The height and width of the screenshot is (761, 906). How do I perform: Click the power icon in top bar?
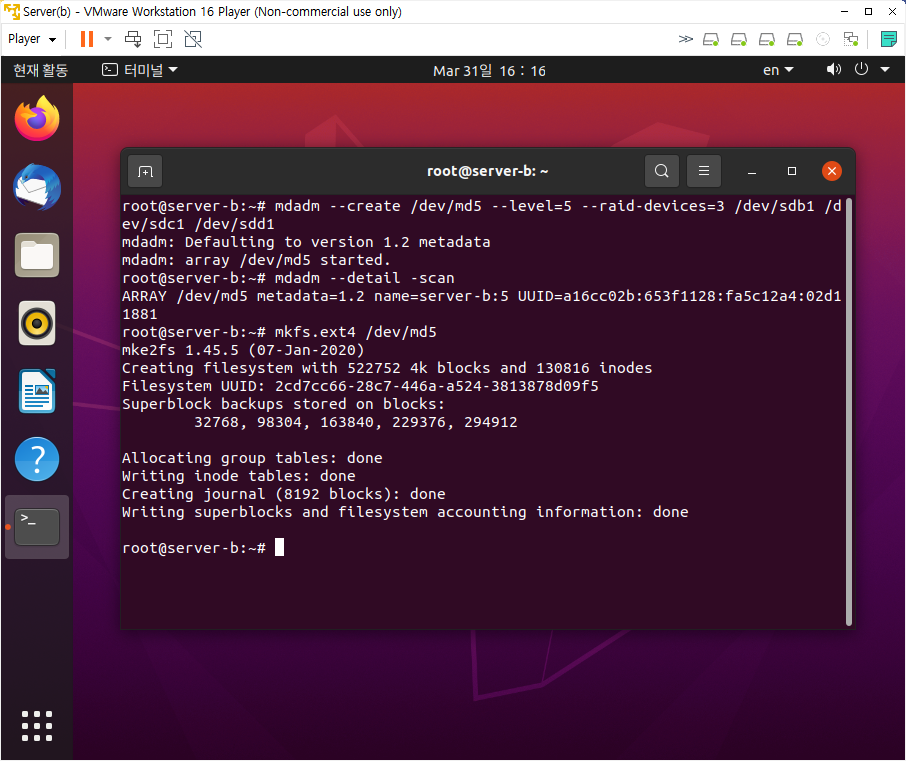coord(861,69)
